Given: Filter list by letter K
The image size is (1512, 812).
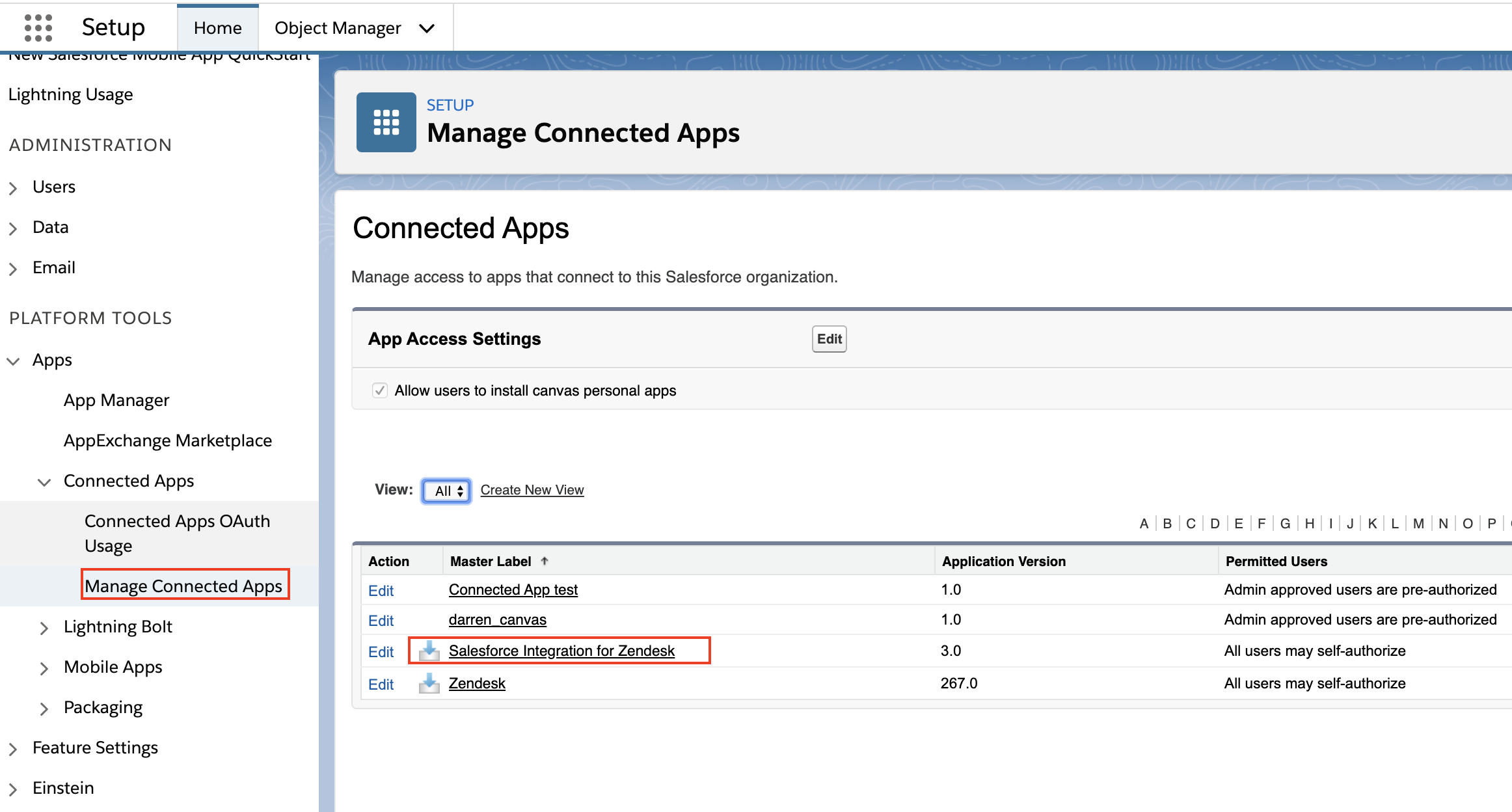Looking at the screenshot, I should point(1372,524).
